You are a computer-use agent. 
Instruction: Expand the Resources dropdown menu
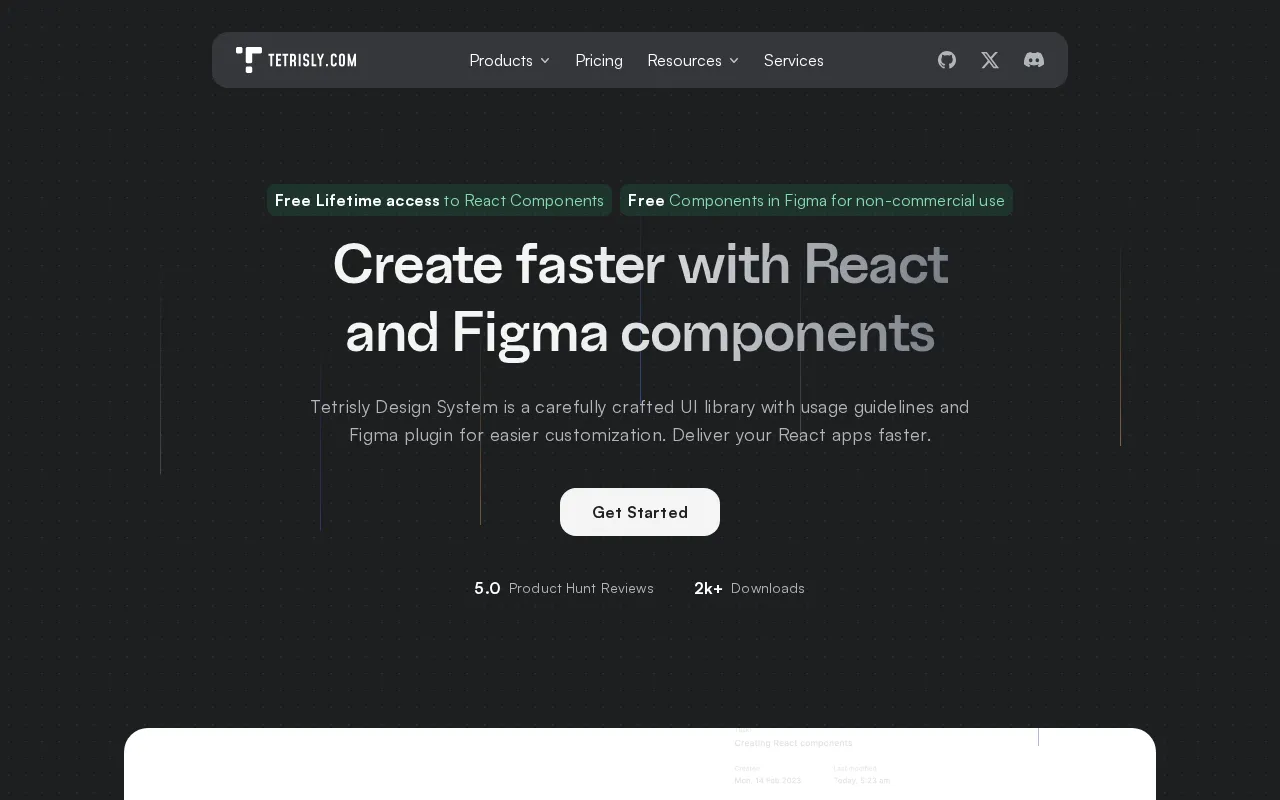[693, 60]
